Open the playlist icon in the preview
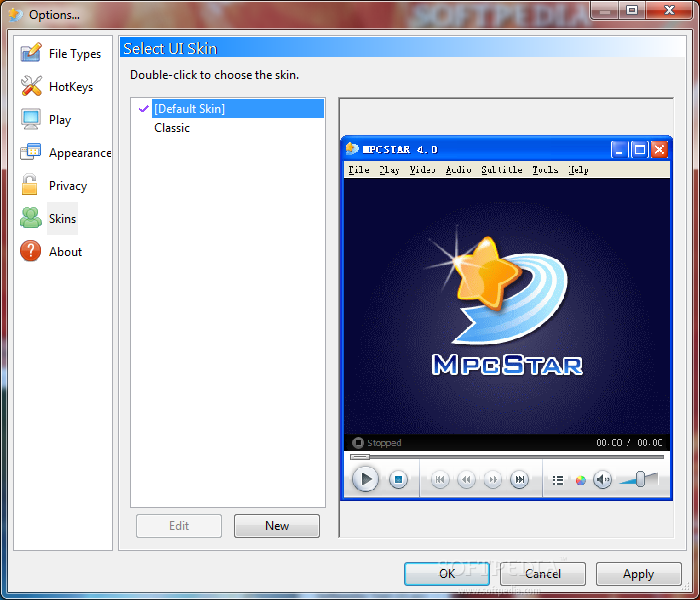 point(558,480)
